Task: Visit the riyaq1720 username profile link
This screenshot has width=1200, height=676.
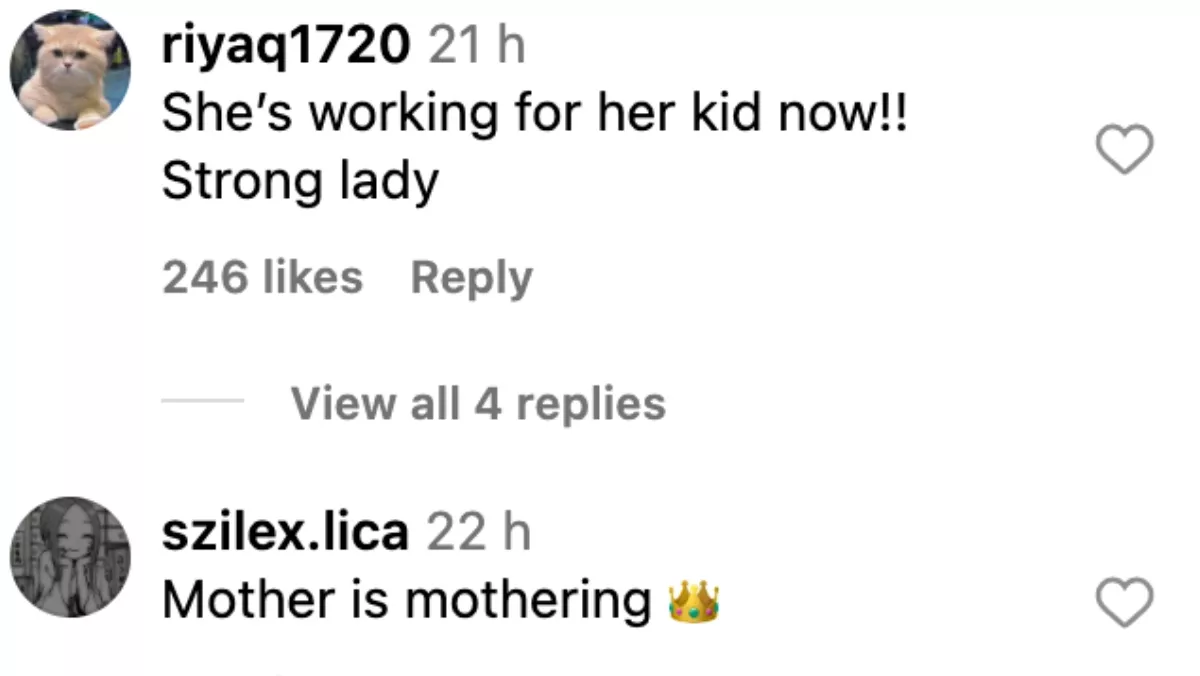Action: 286,46
